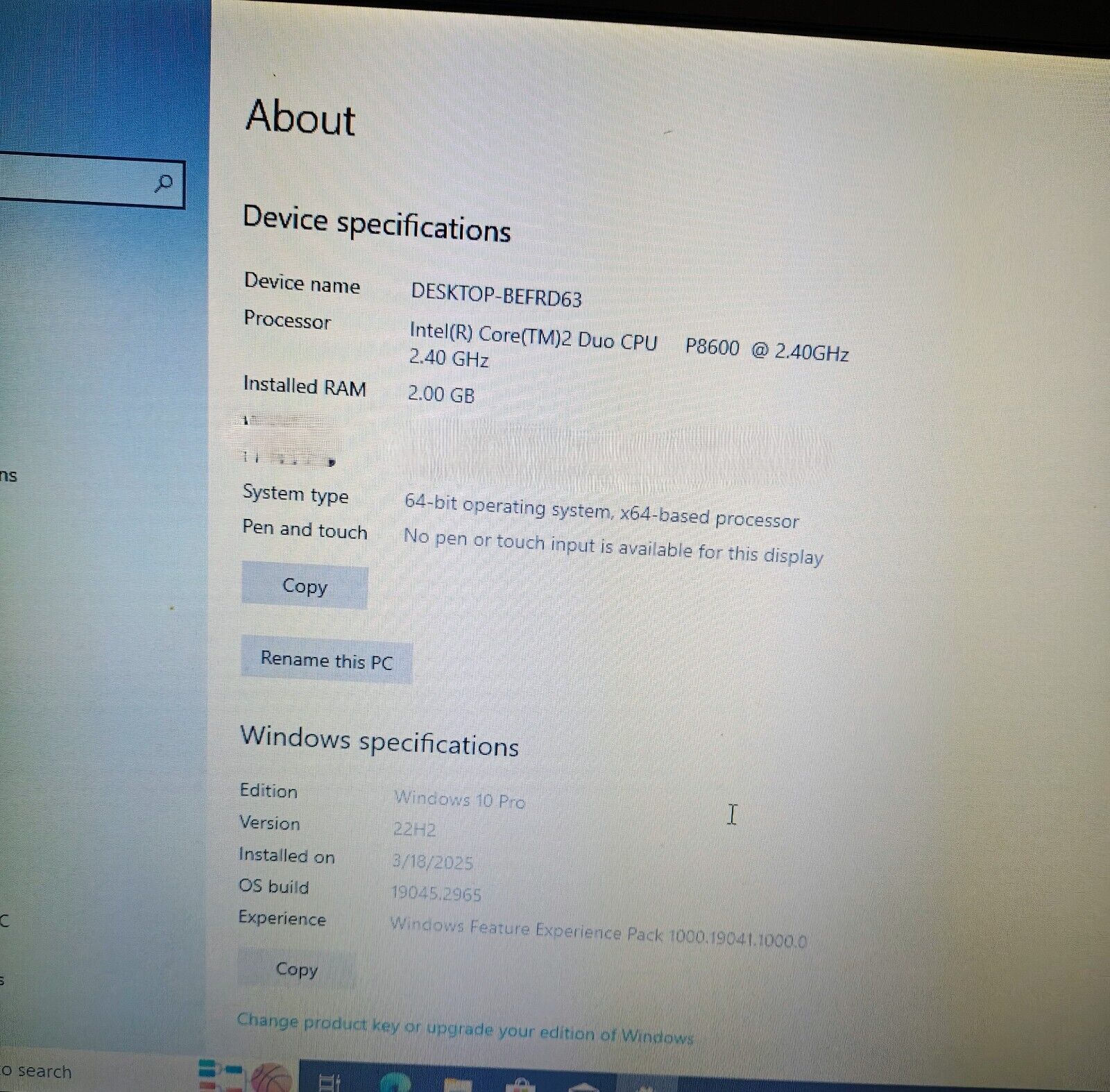Click the installed RAM value 2.00 GB
This screenshot has height=1092, width=1110.
[x=441, y=394]
